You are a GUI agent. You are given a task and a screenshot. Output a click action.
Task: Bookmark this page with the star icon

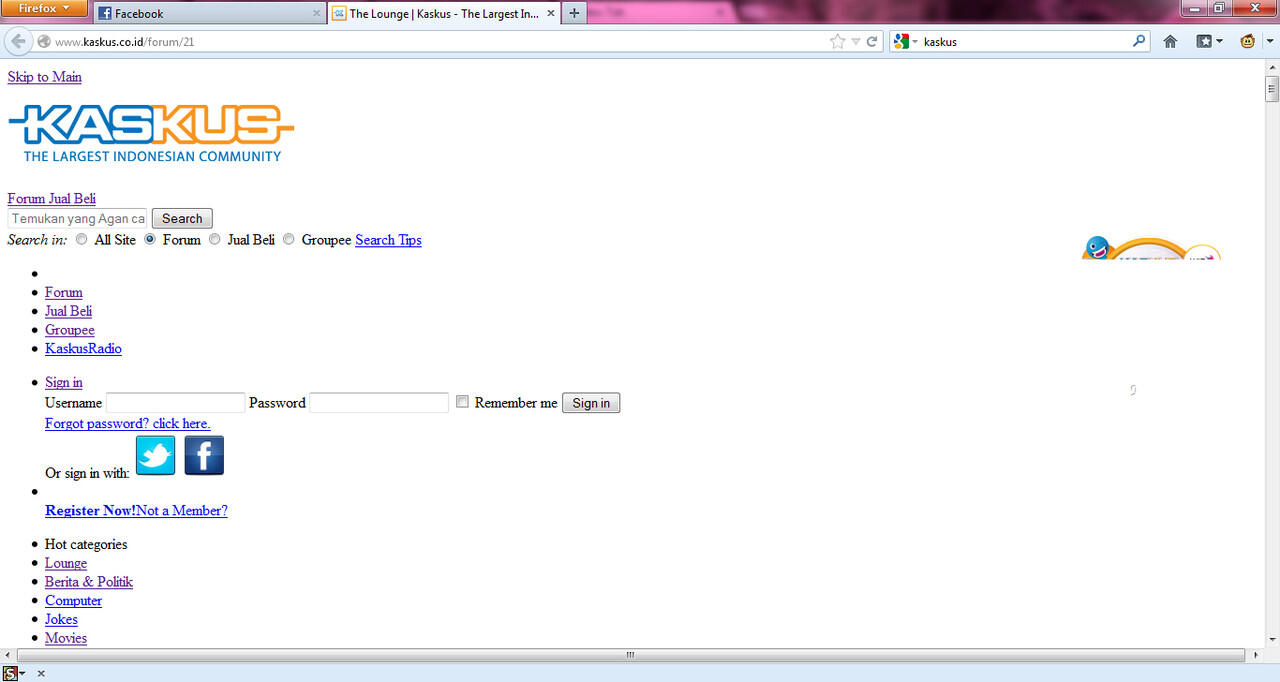[837, 42]
